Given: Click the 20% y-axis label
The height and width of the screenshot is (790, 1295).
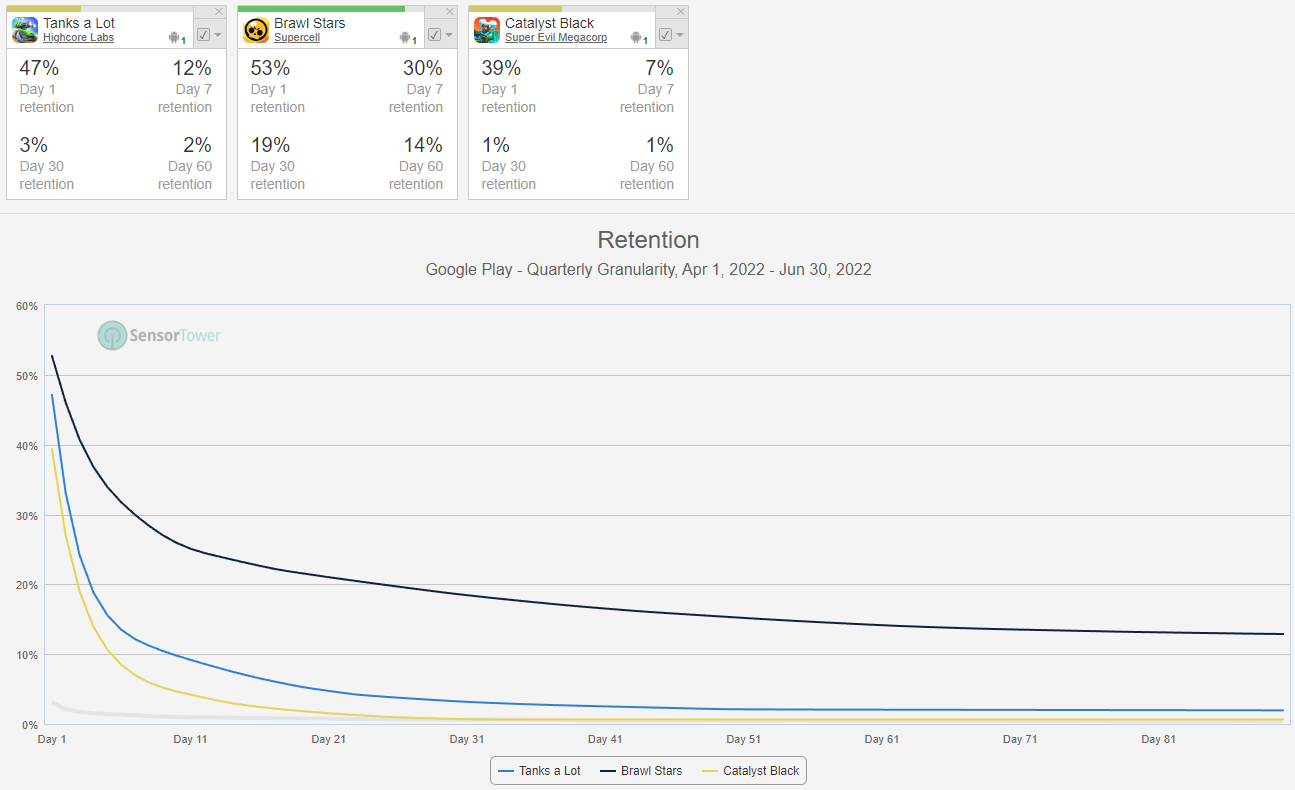Looking at the screenshot, I should (26, 585).
